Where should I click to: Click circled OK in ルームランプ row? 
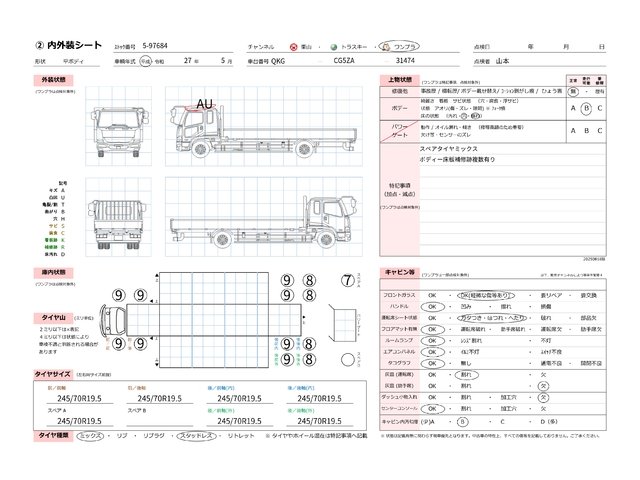pyautogui.click(x=433, y=340)
